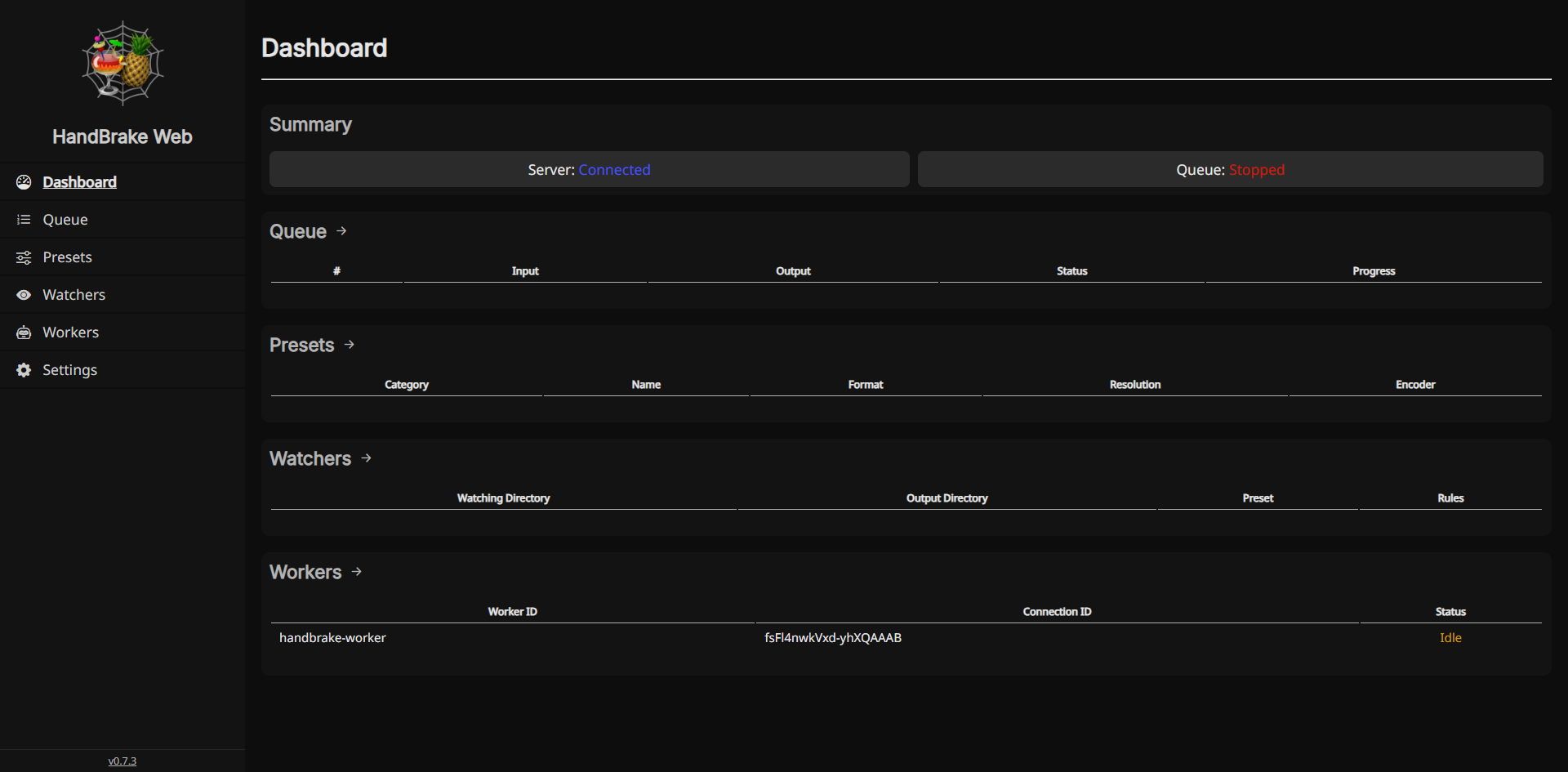Click the v0.7.3 version link
Image resolution: width=1568 pixels, height=772 pixels.
[122, 761]
